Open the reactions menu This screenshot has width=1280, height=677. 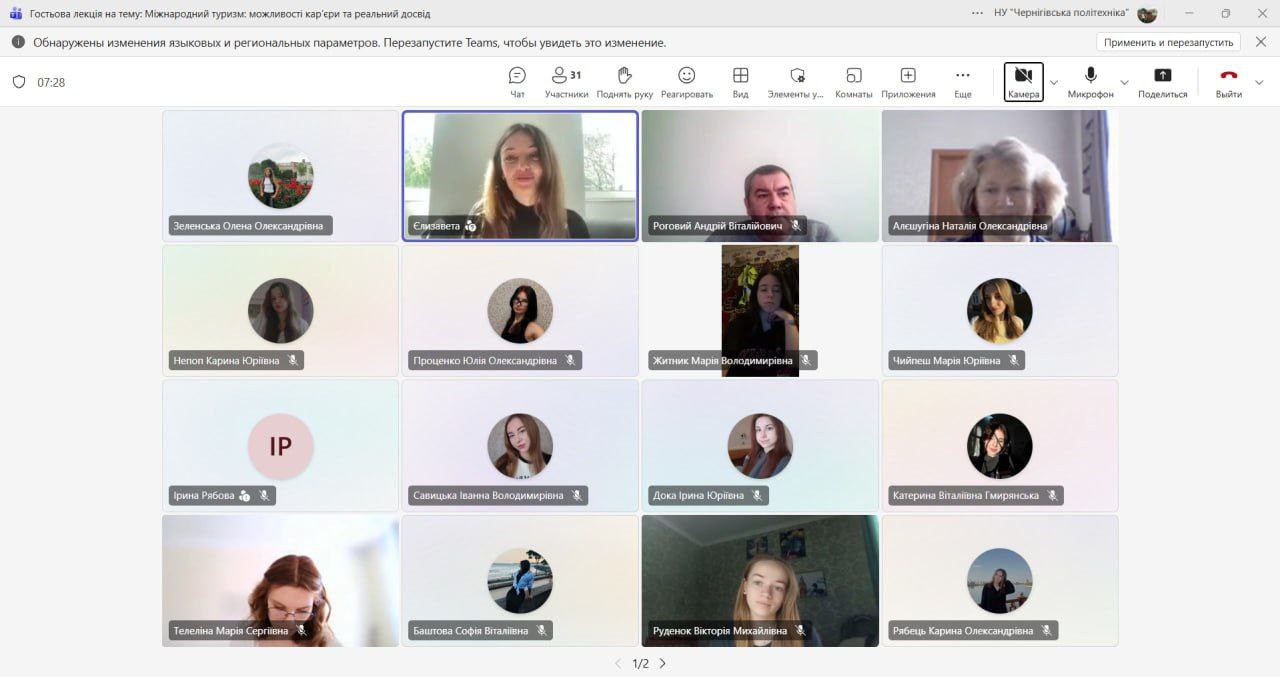(x=686, y=82)
